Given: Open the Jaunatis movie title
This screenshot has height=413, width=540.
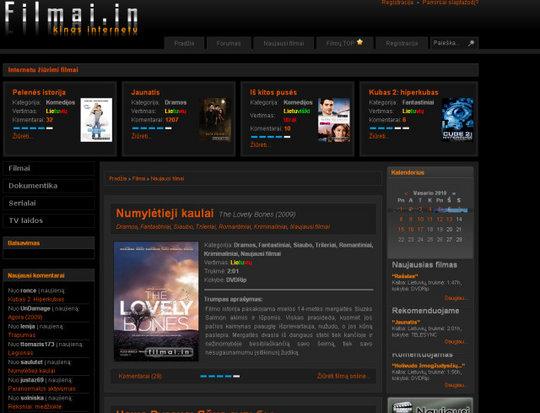Looking at the screenshot, I should (145, 92).
